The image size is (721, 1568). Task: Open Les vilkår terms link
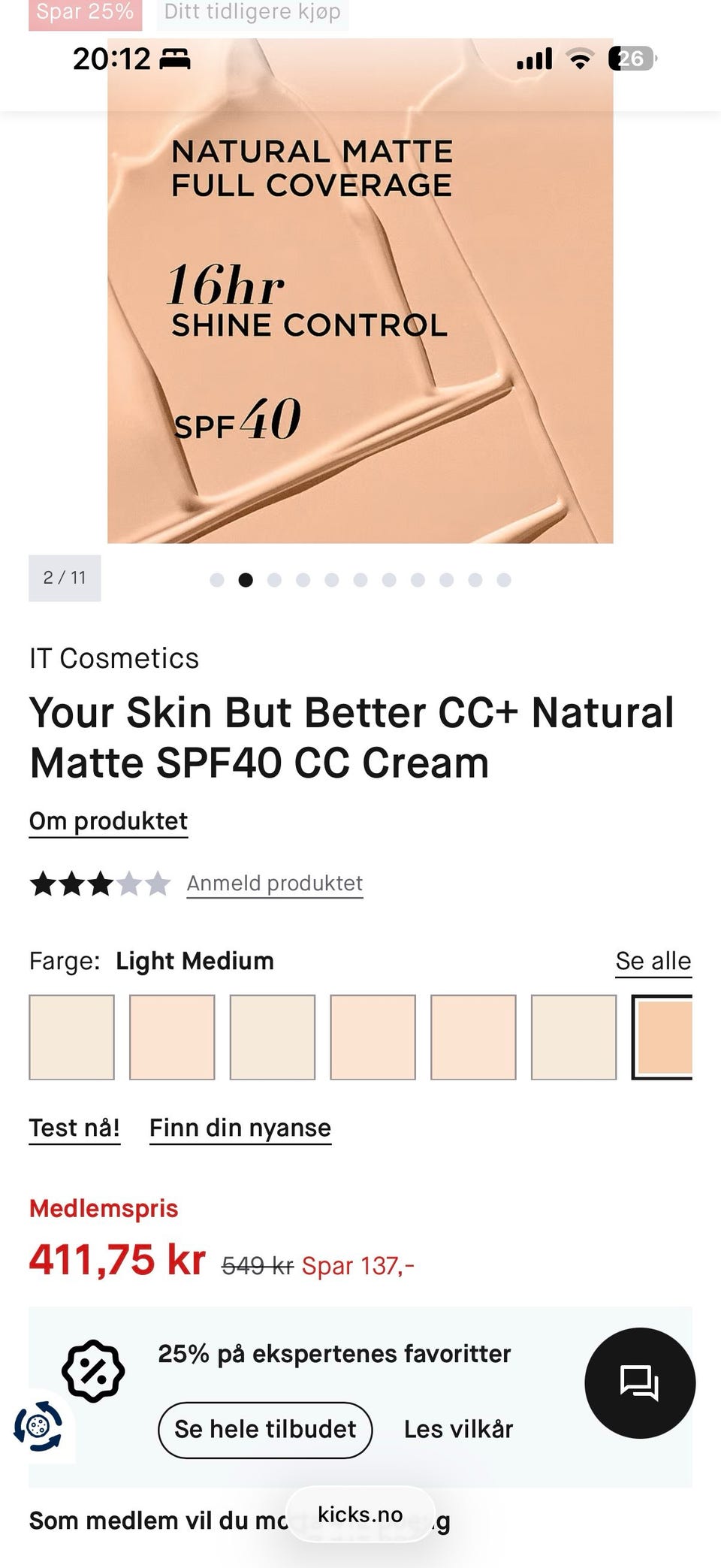[x=458, y=1429]
